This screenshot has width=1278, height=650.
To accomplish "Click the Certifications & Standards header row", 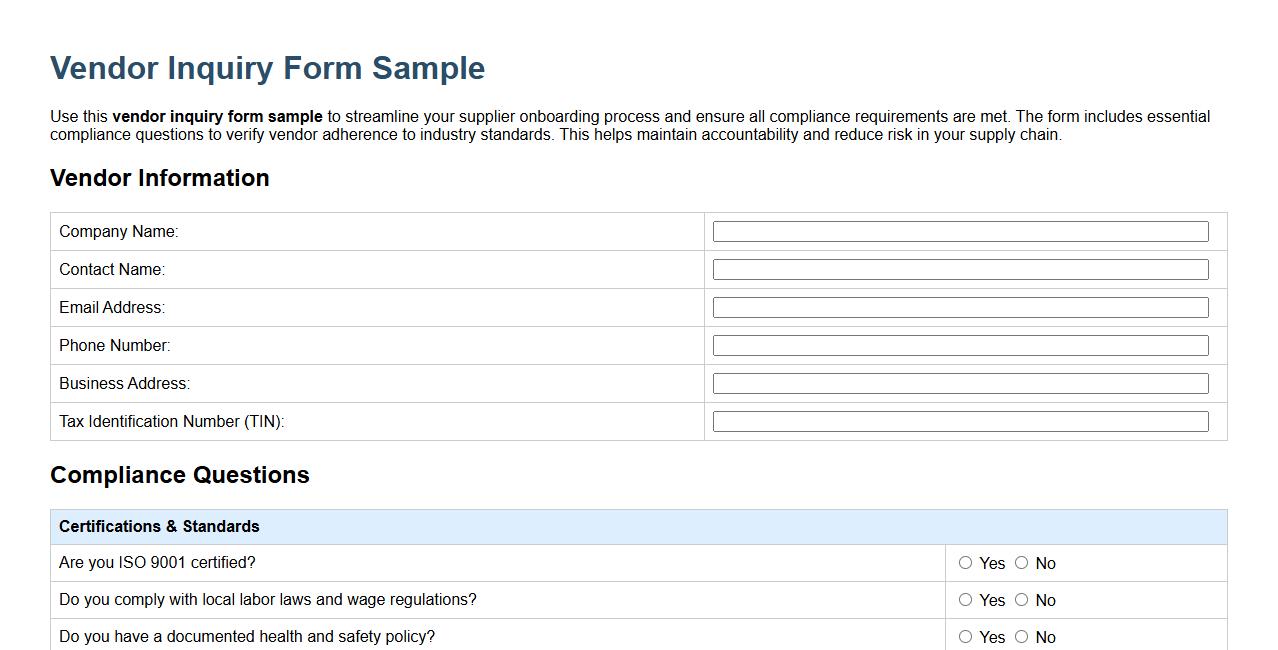I will (162, 526).
